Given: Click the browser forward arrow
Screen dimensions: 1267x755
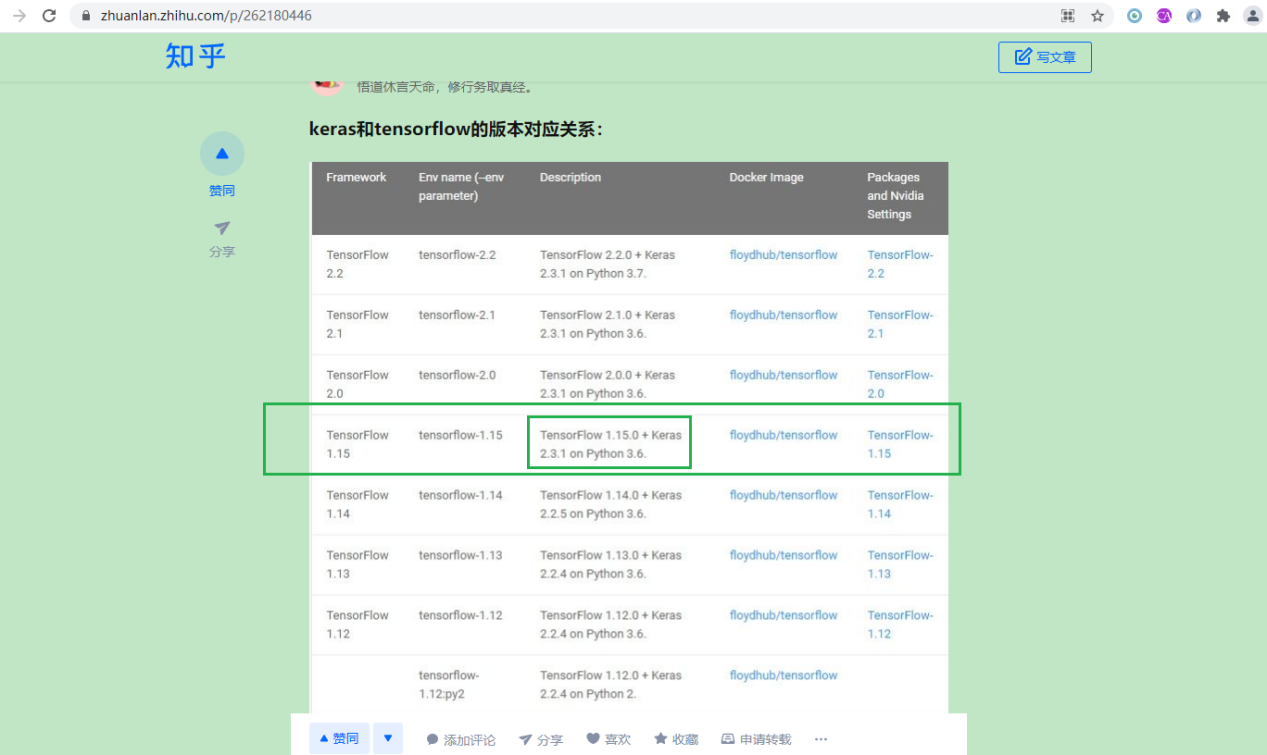Looking at the screenshot, I should 19,16.
